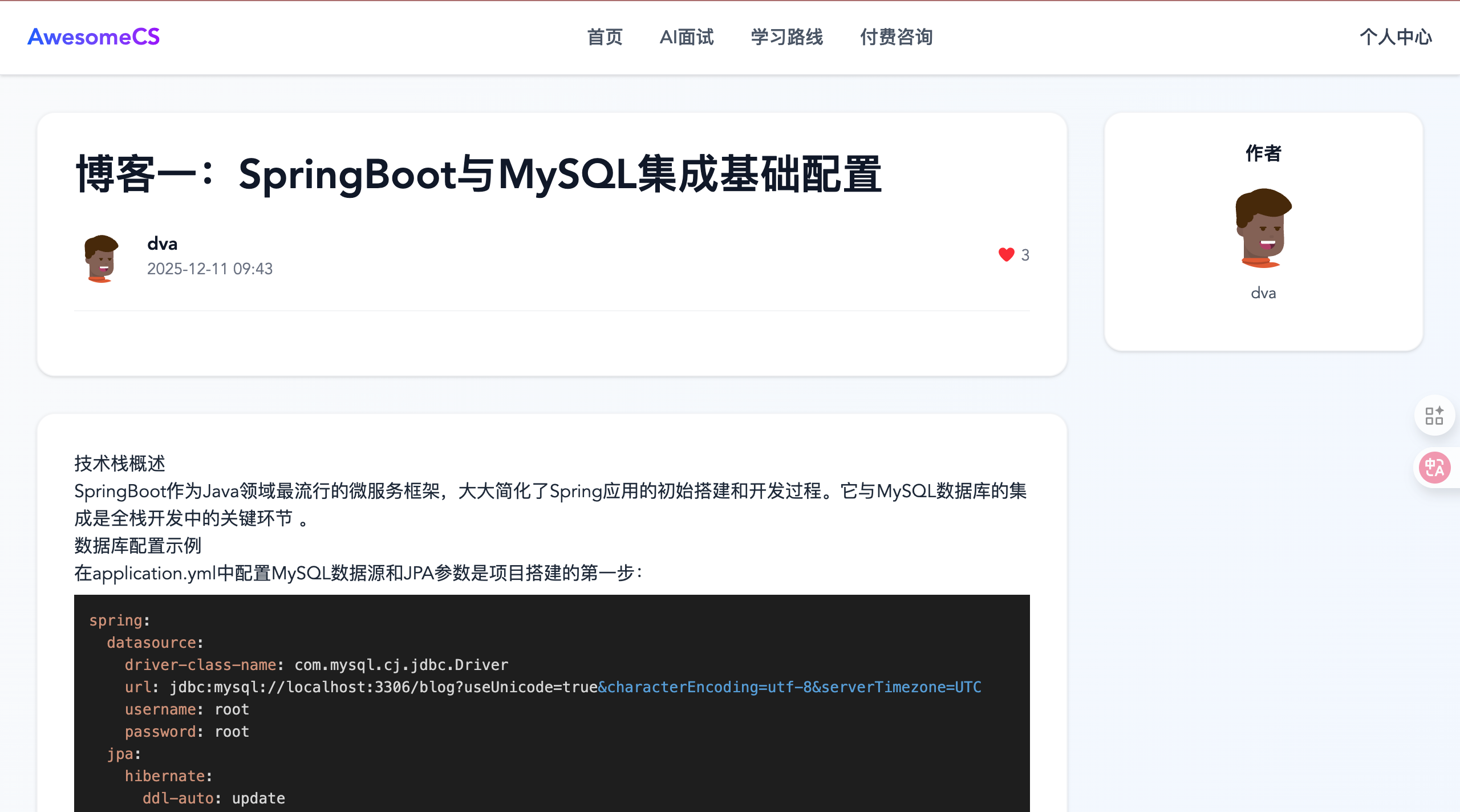Viewport: 1460px width, 812px height.
Task: Open the translate floating icon
Action: point(1434,468)
